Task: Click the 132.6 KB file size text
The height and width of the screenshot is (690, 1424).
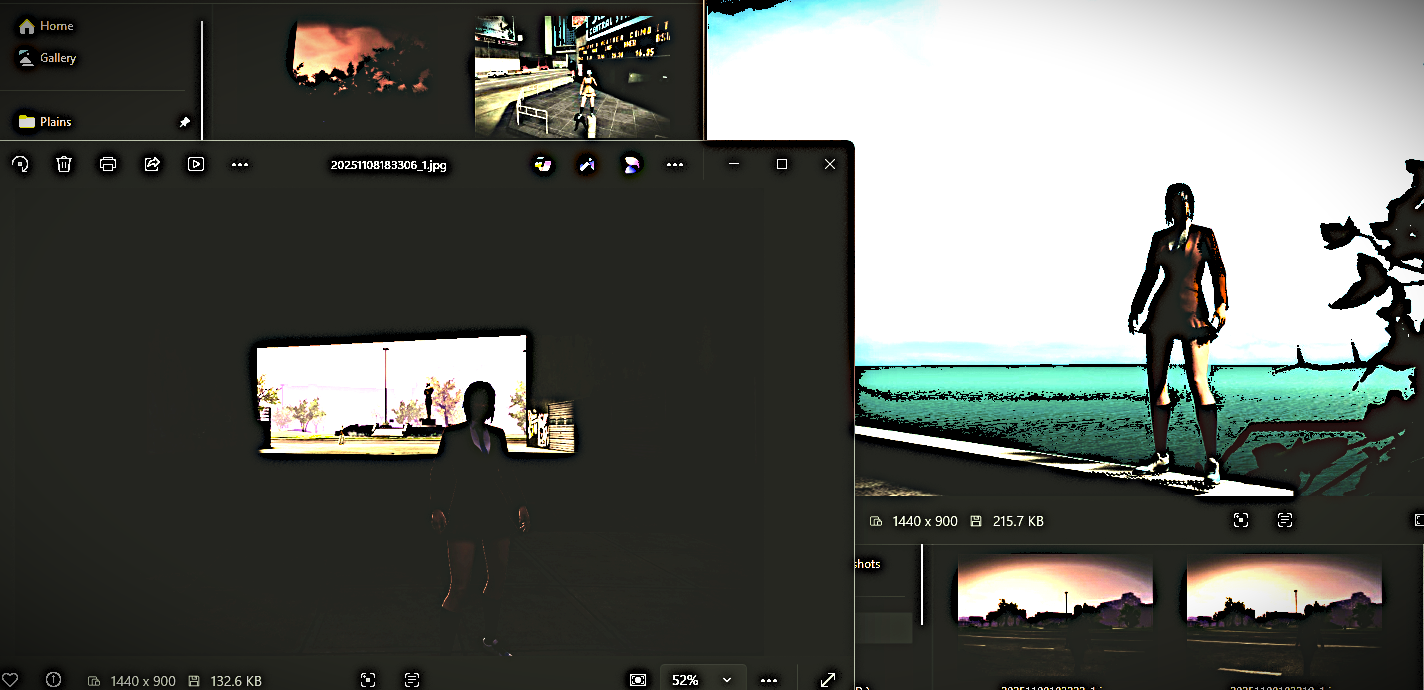Action: (236, 681)
